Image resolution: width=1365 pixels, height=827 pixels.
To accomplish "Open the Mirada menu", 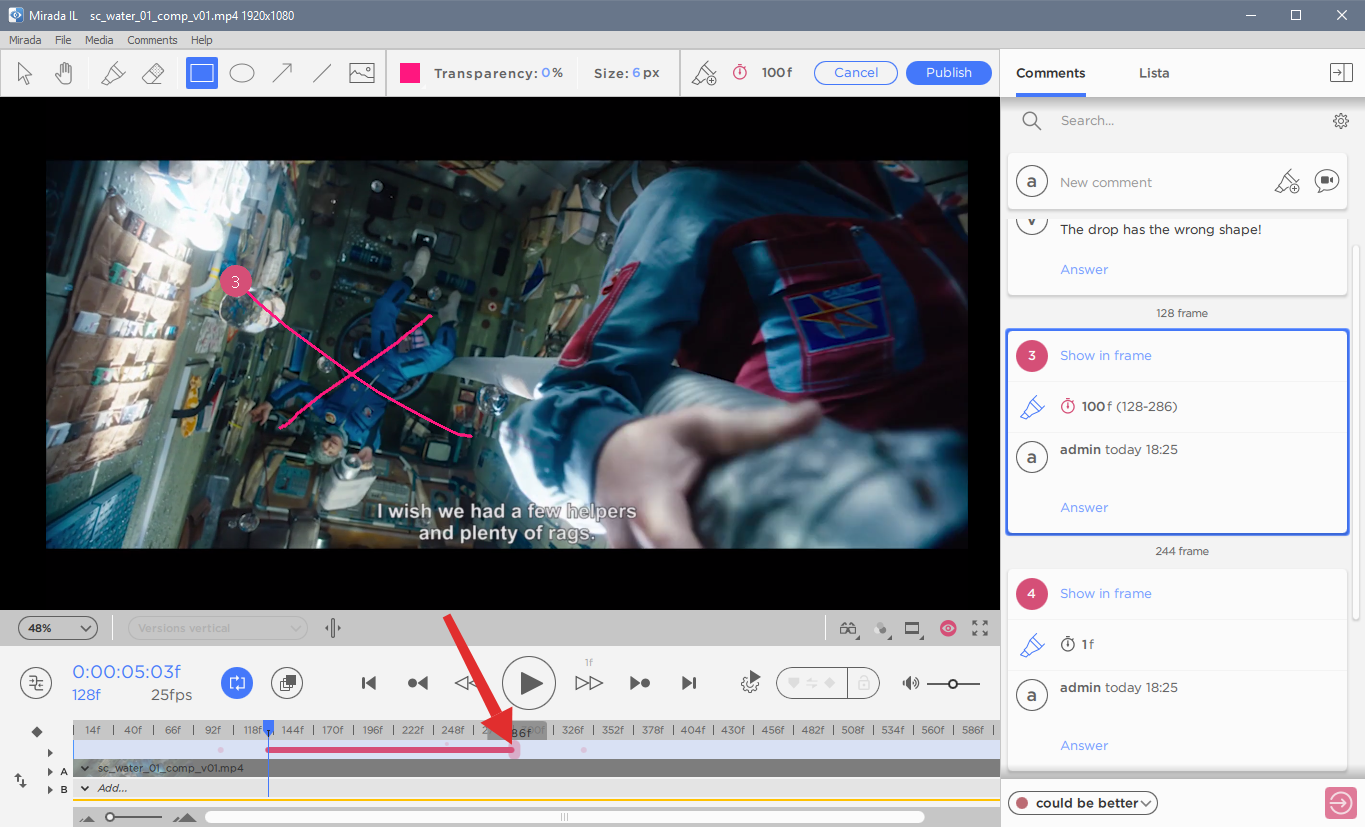I will (x=25, y=40).
